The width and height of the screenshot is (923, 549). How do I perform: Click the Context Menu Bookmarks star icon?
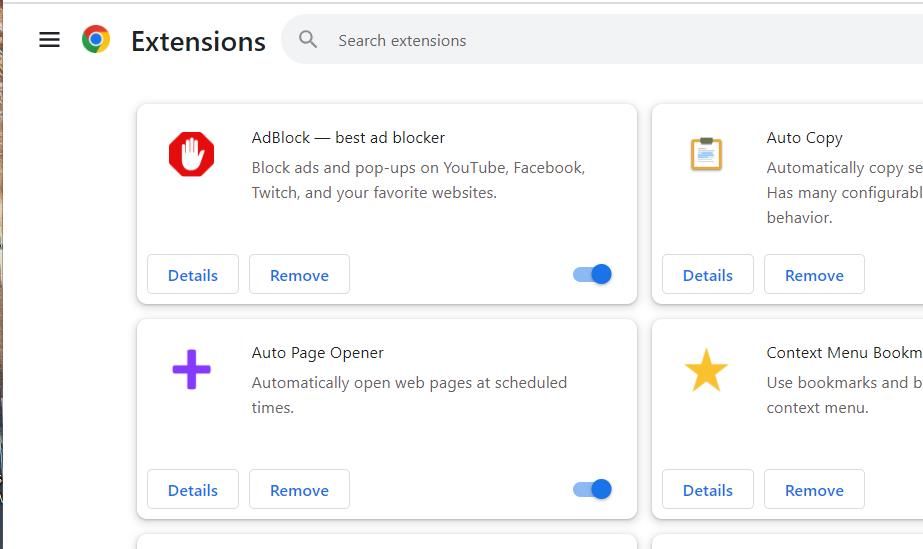pos(706,370)
